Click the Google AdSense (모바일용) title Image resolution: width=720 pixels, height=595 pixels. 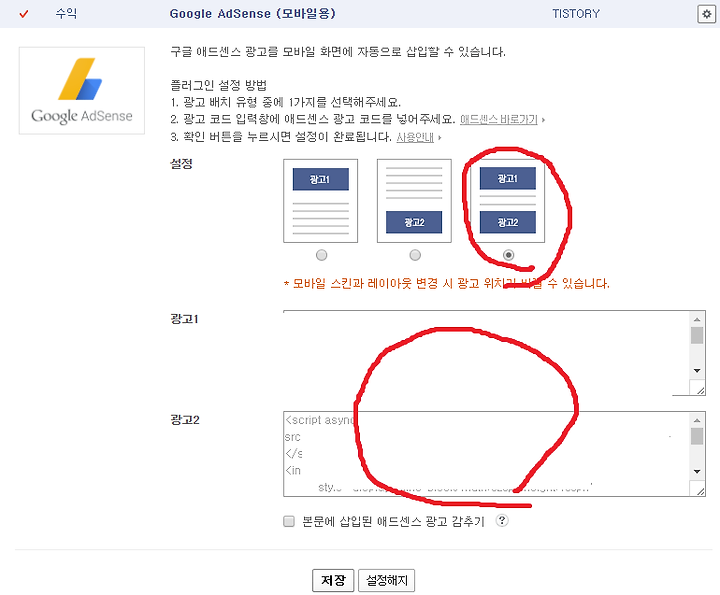pos(253,14)
